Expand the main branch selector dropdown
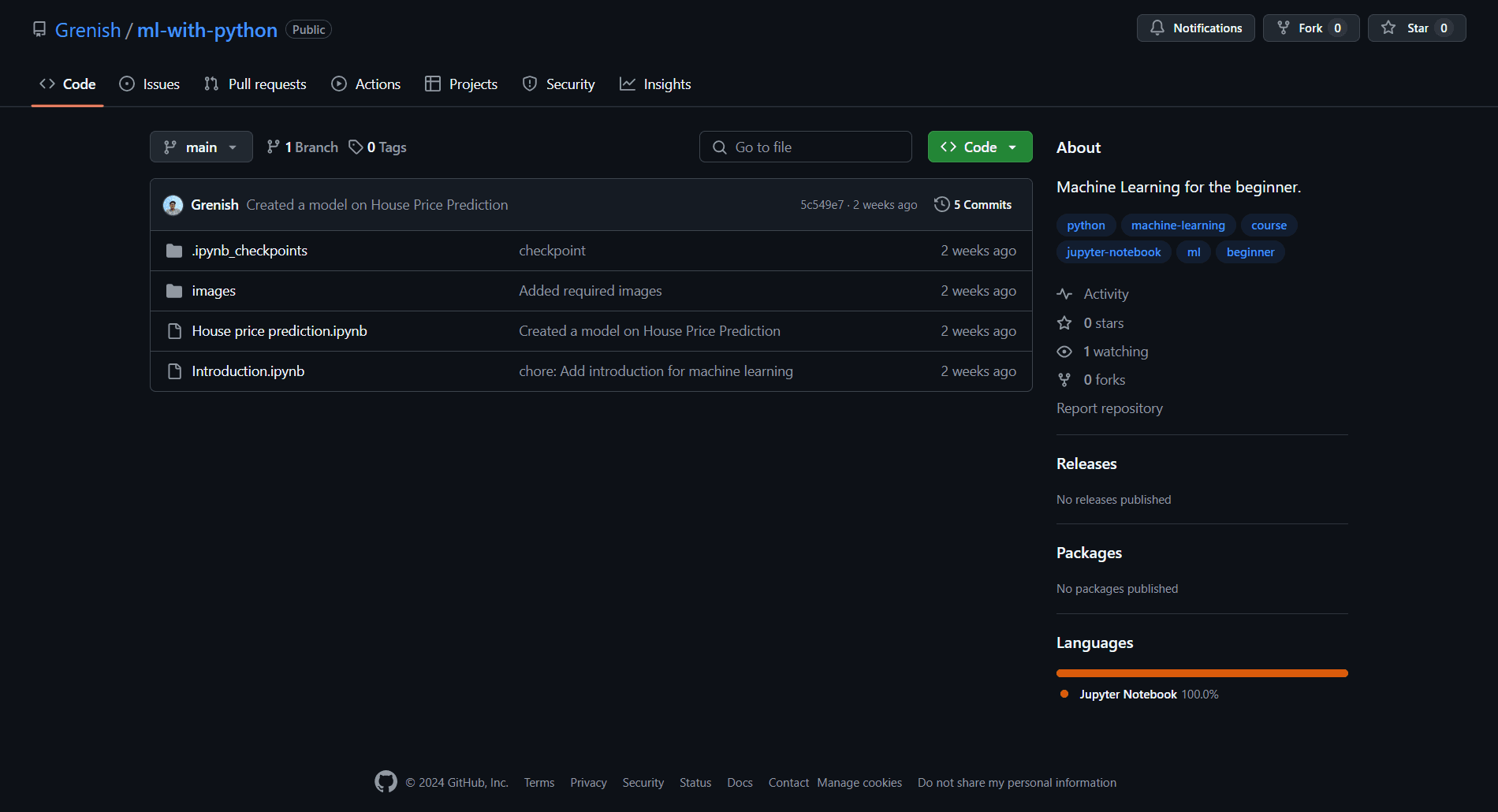The width and height of the screenshot is (1498, 812). tap(201, 147)
